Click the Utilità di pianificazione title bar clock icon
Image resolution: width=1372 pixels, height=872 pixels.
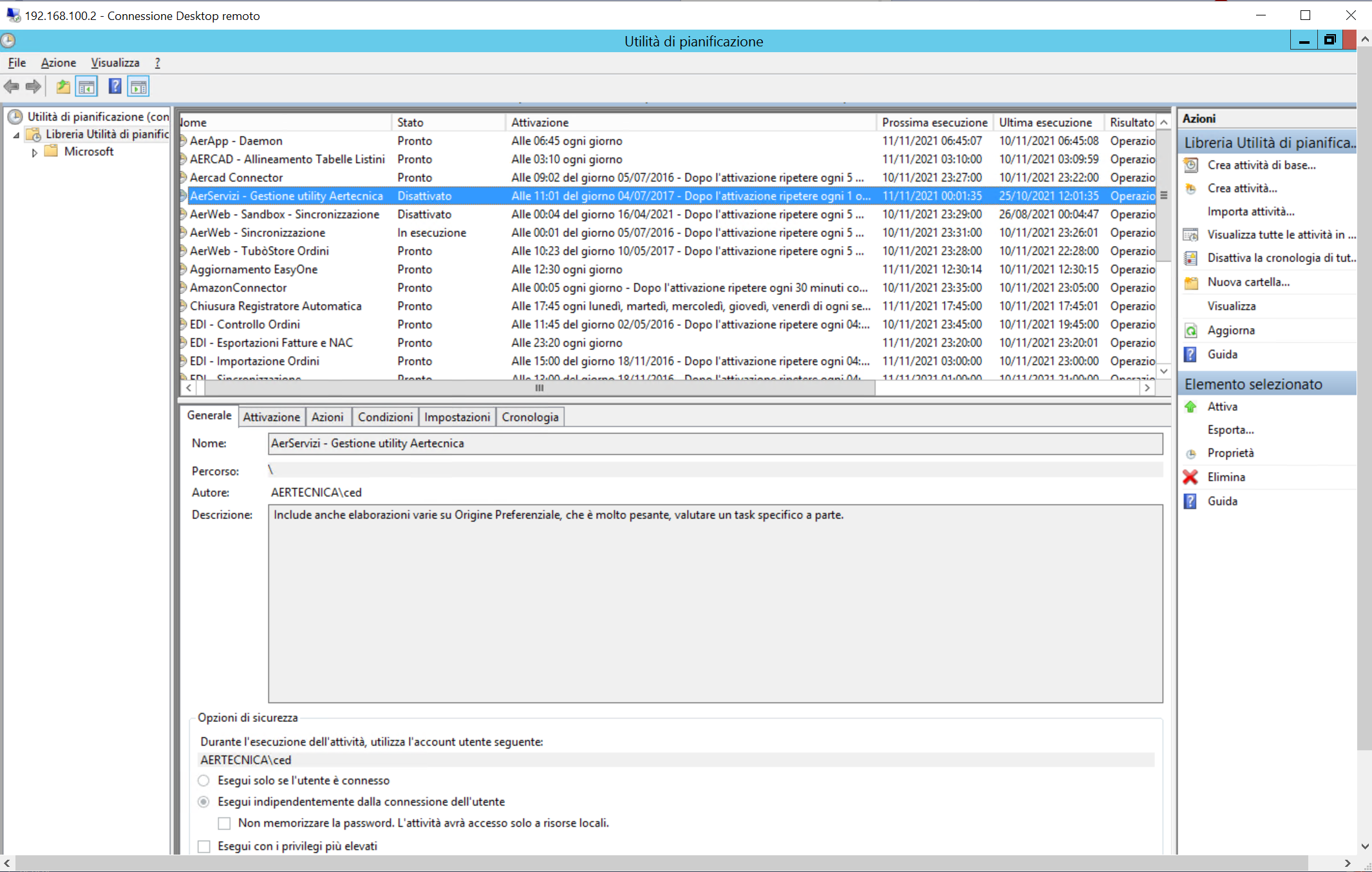[x=8, y=41]
